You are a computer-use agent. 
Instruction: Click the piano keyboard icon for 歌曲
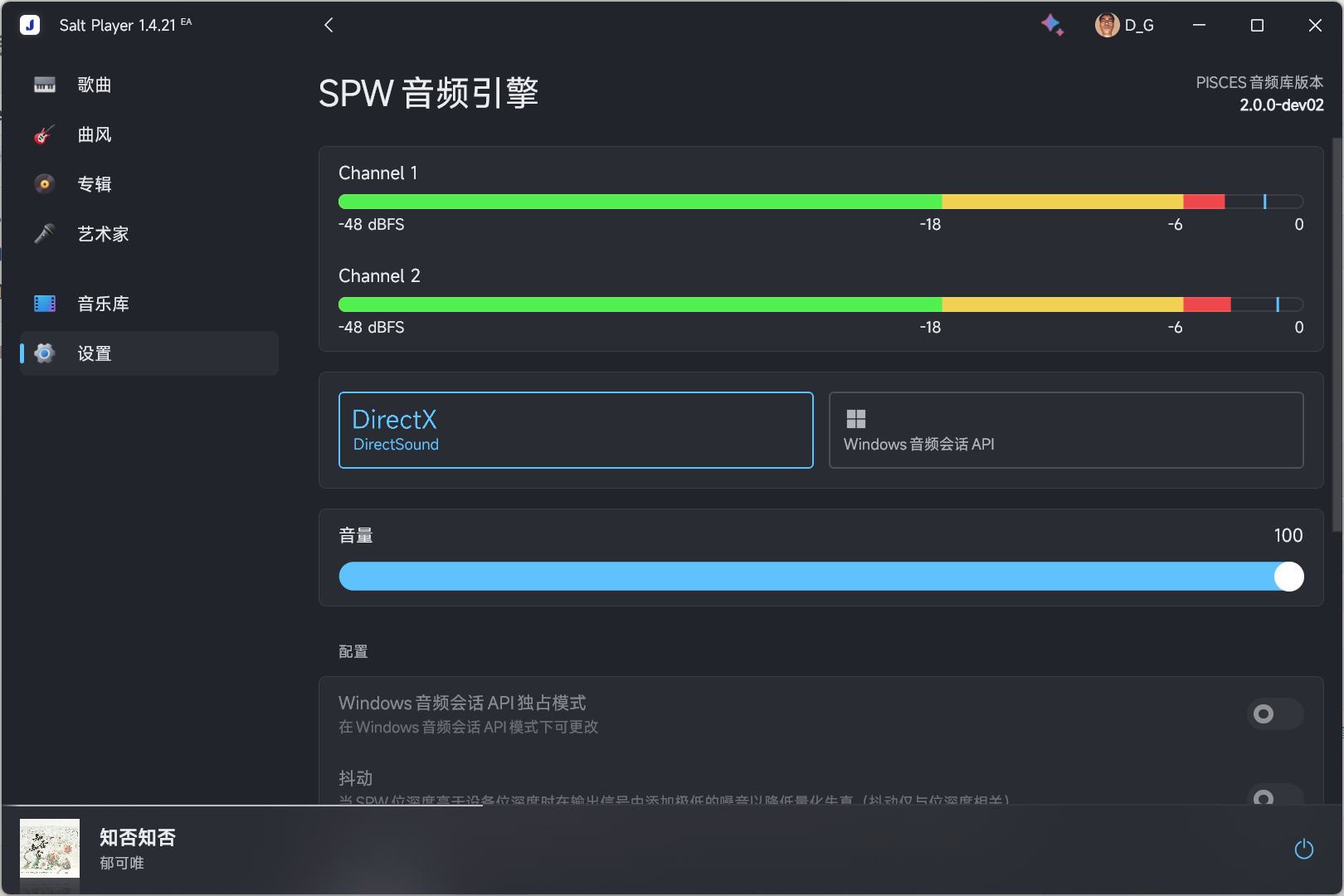click(45, 85)
